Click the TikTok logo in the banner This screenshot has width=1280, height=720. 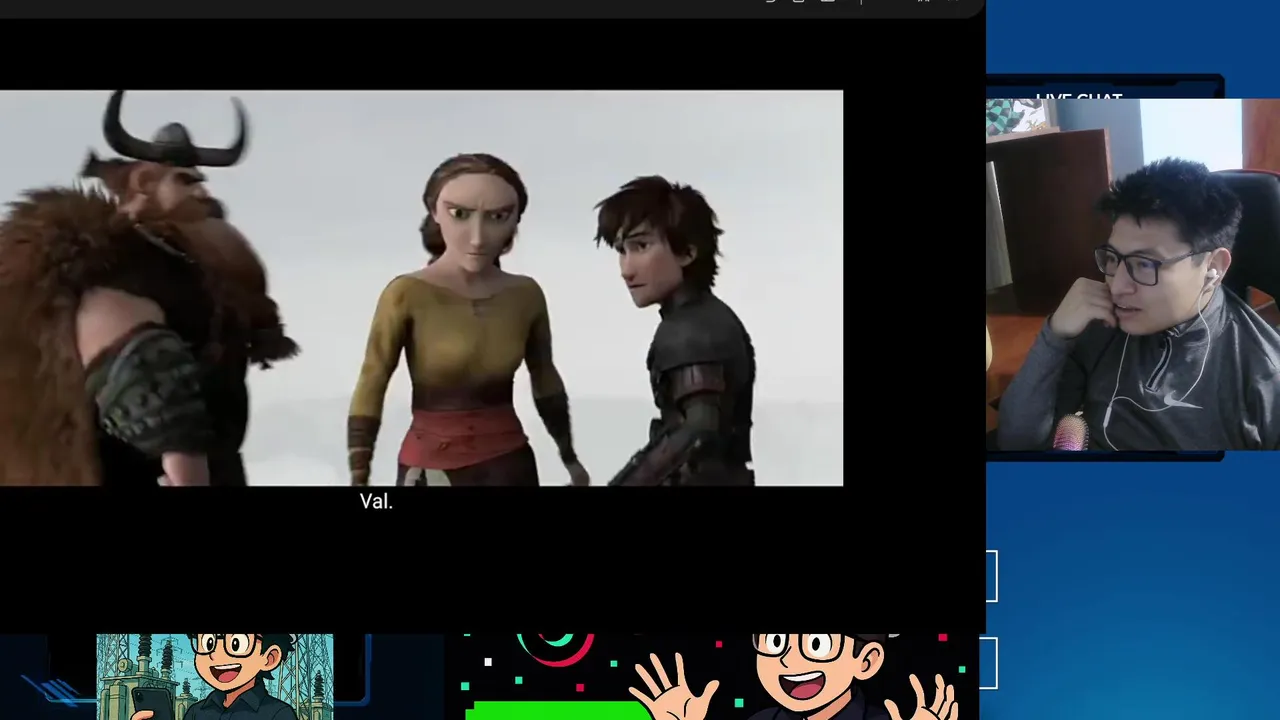click(x=555, y=648)
